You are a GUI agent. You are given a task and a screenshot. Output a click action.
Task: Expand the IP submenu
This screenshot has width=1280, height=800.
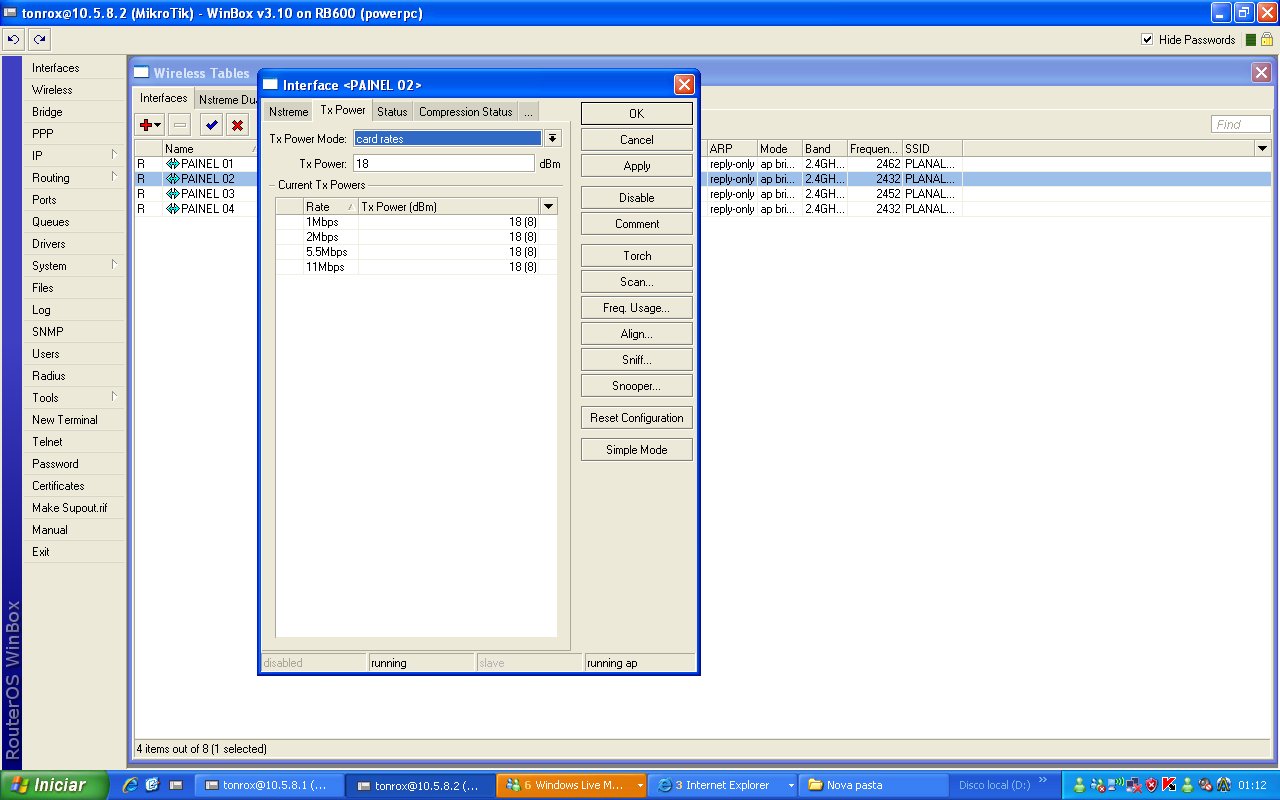[x=114, y=155]
